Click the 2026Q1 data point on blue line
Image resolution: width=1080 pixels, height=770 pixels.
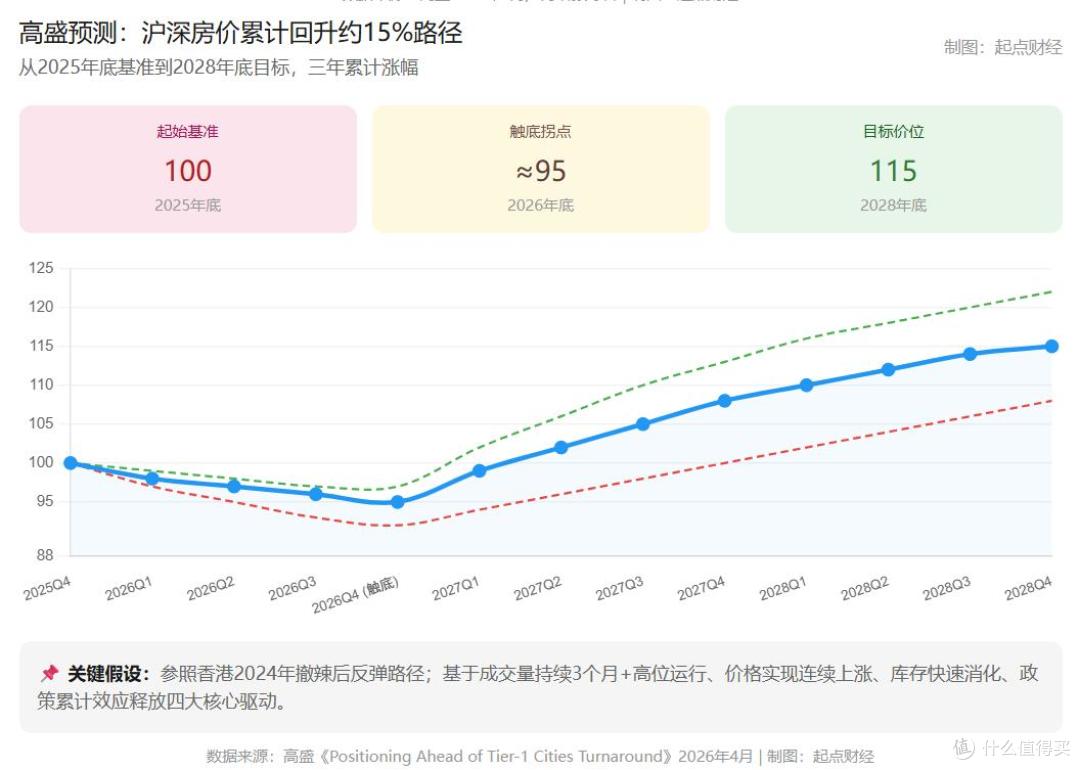(152, 479)
